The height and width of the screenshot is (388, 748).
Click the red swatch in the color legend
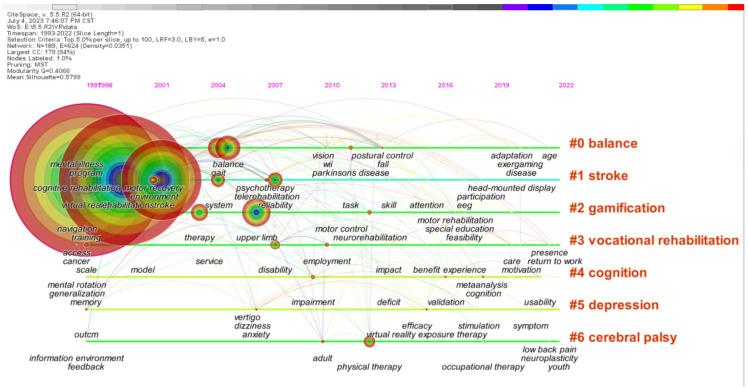(x=736, y=7)
